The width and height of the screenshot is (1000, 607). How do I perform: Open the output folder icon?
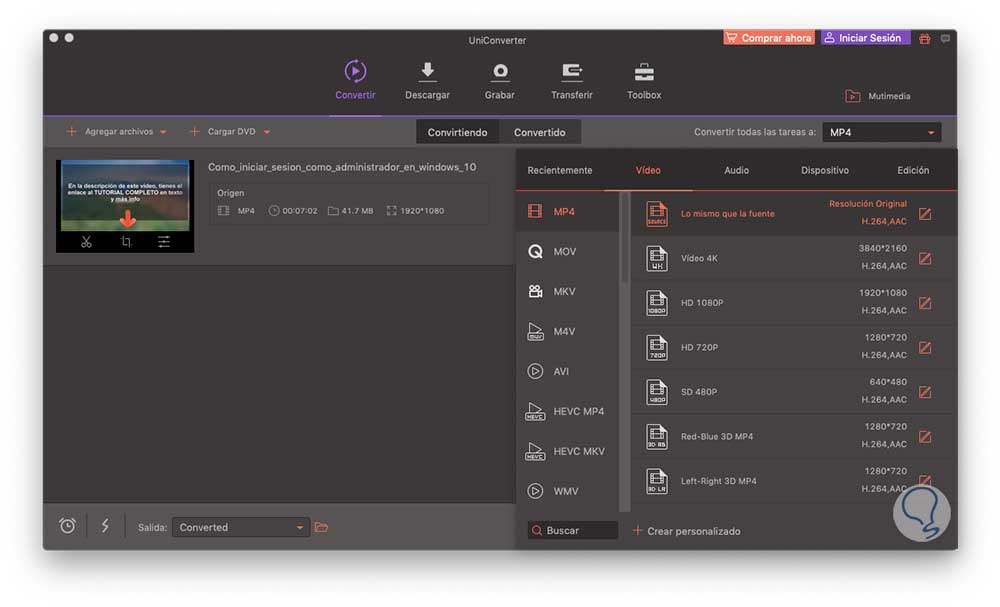321,527
